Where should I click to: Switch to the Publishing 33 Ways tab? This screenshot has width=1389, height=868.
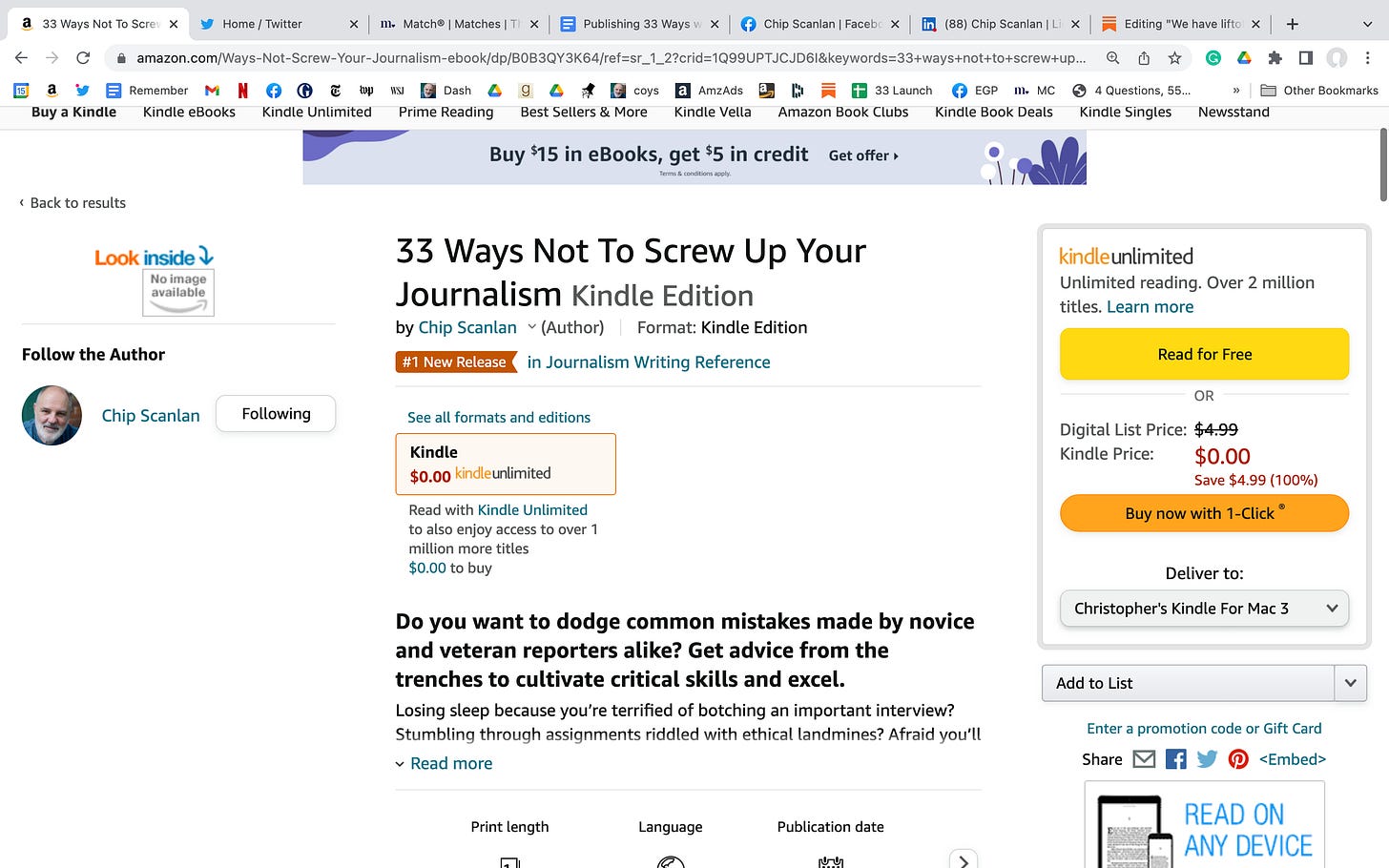pyautogui.click(x=639, y=24)
